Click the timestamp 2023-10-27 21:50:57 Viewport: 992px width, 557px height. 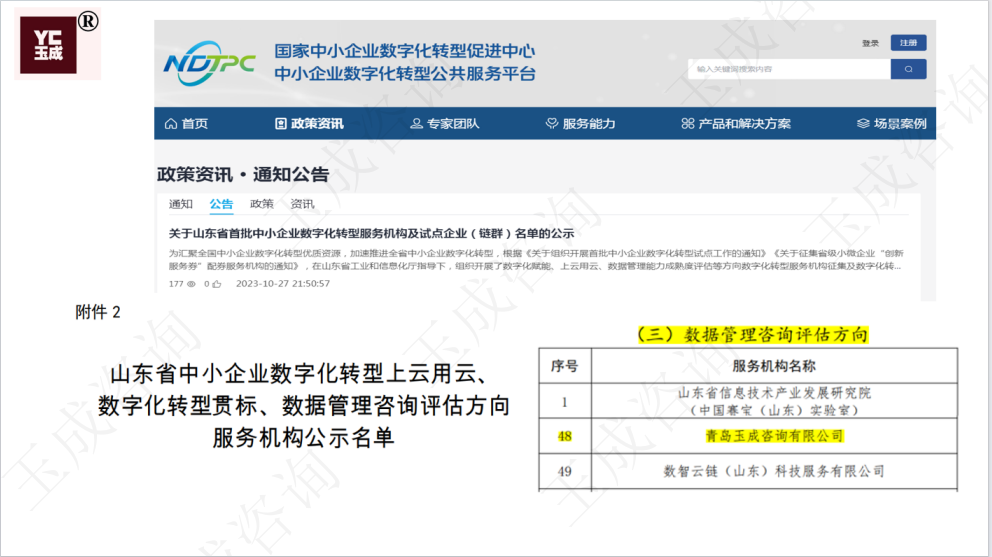[x=283, y=284]
